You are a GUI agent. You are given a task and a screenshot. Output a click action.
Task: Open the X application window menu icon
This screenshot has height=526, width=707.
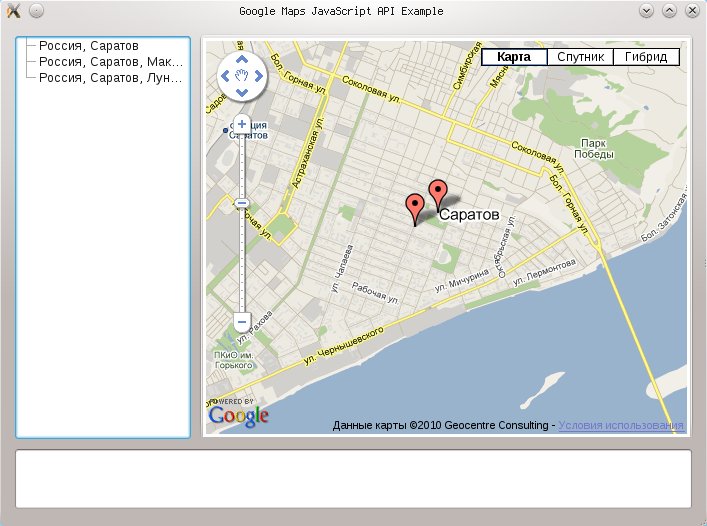coord(14,10)
